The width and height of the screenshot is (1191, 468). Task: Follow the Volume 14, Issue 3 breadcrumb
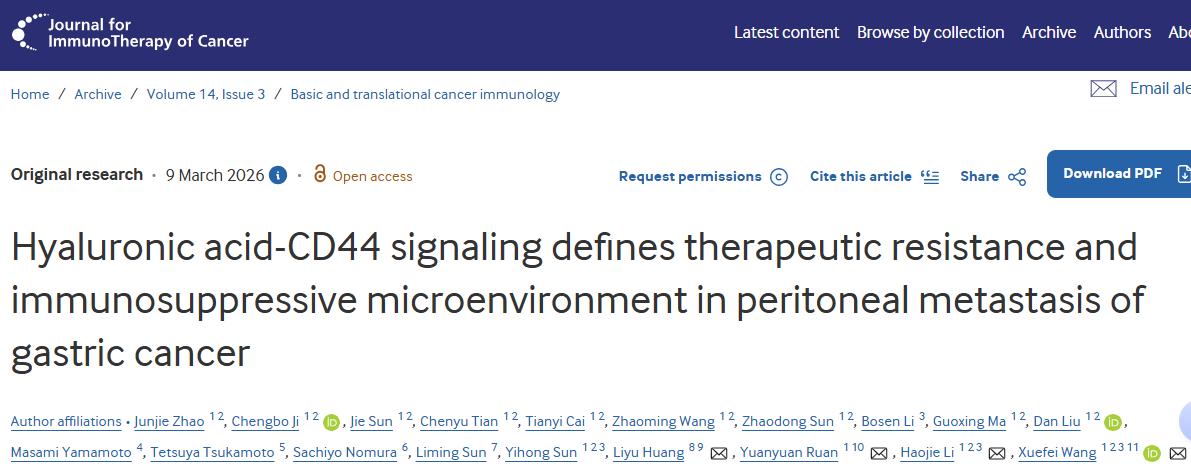click(x=206, y=94)
